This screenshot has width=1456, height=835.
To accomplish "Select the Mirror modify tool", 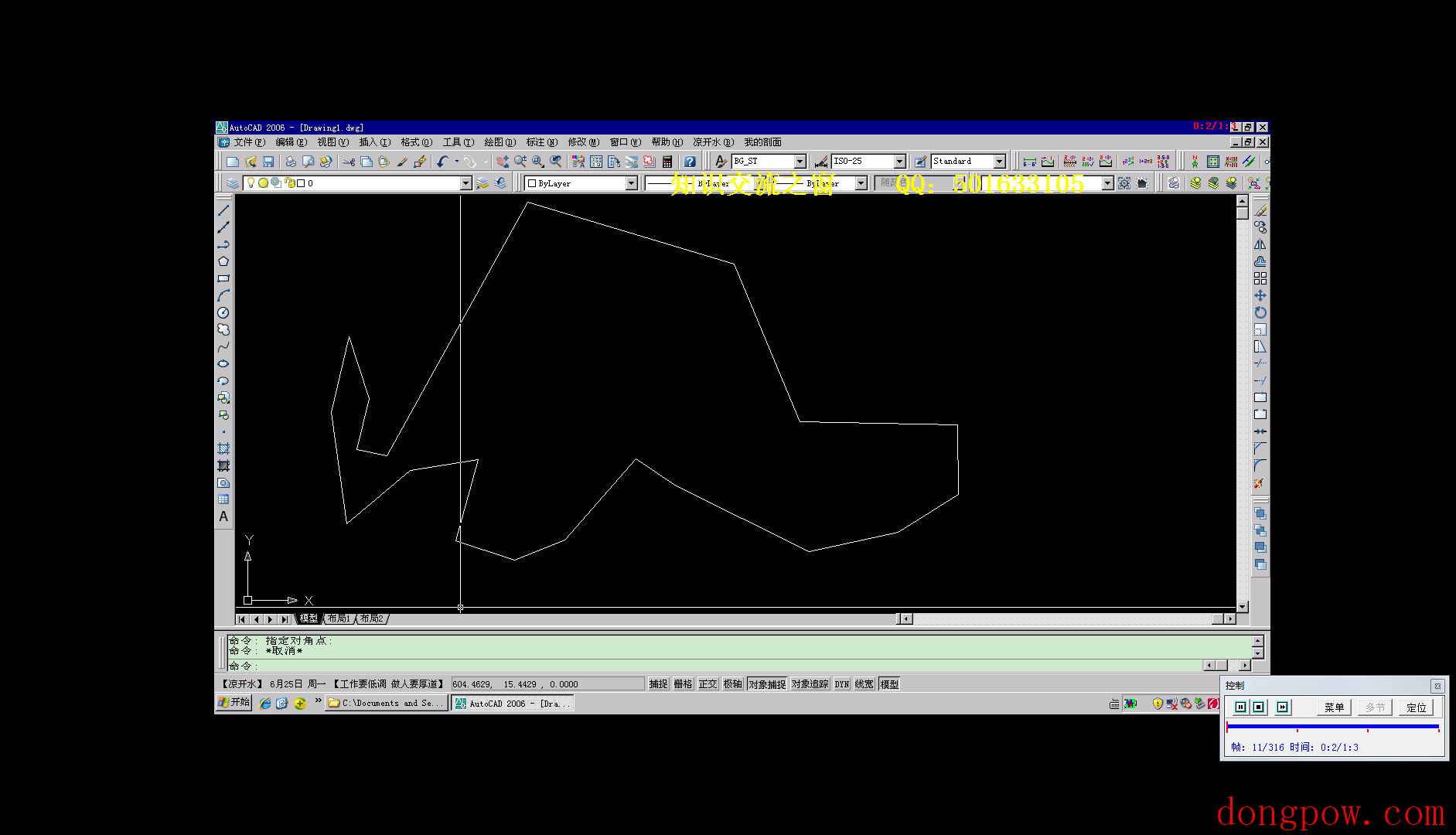I will [1260, 244].
